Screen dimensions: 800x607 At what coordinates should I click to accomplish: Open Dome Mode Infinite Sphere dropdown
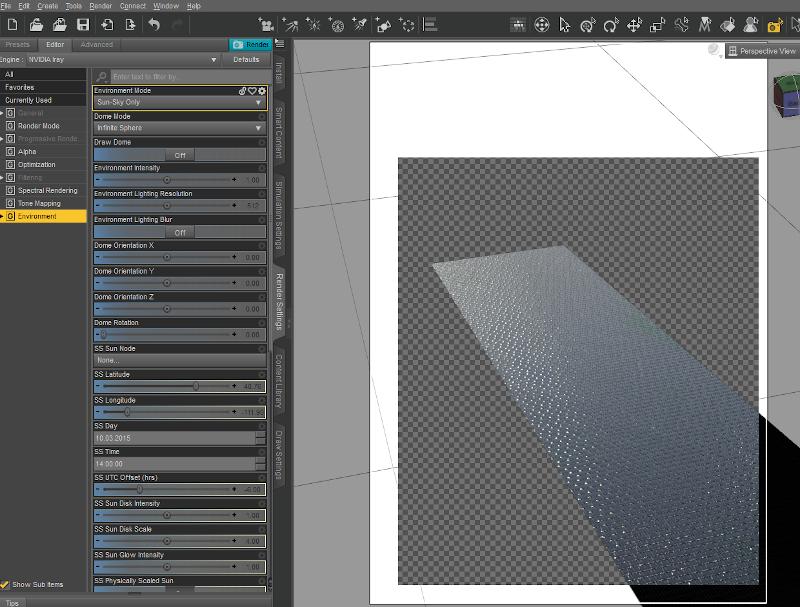pyautogui.click(x=180, y=128)
